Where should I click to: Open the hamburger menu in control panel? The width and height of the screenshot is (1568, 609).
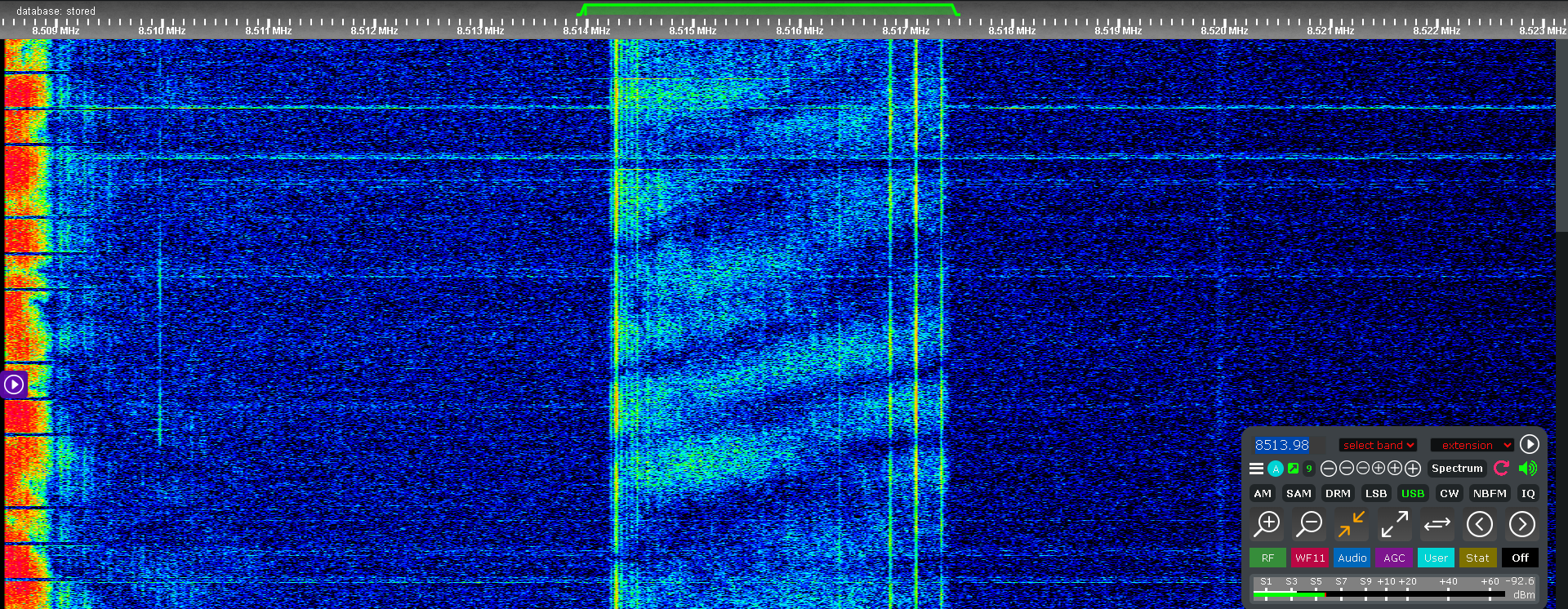point(1256,469)
